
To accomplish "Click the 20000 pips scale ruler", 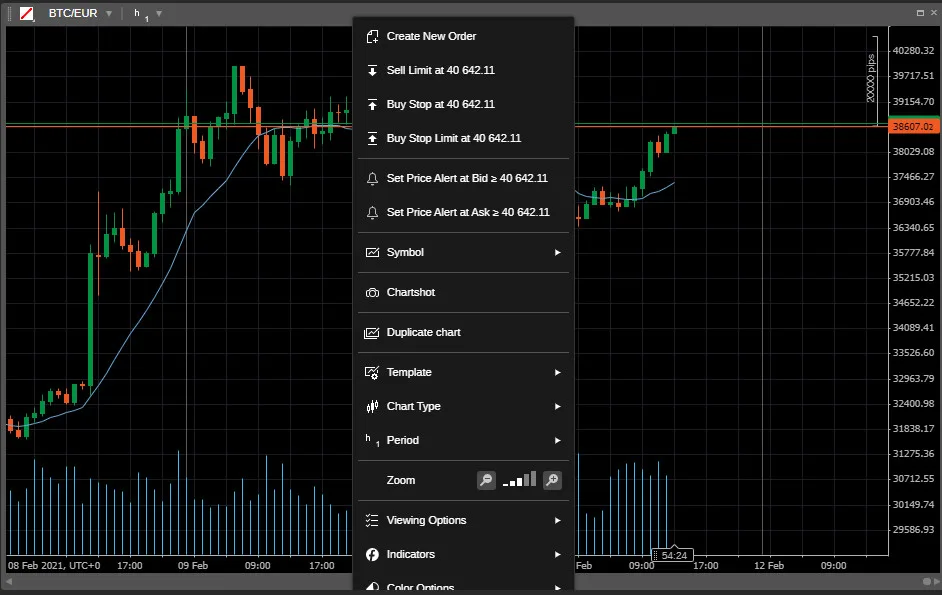I will [x=872, y=80].
